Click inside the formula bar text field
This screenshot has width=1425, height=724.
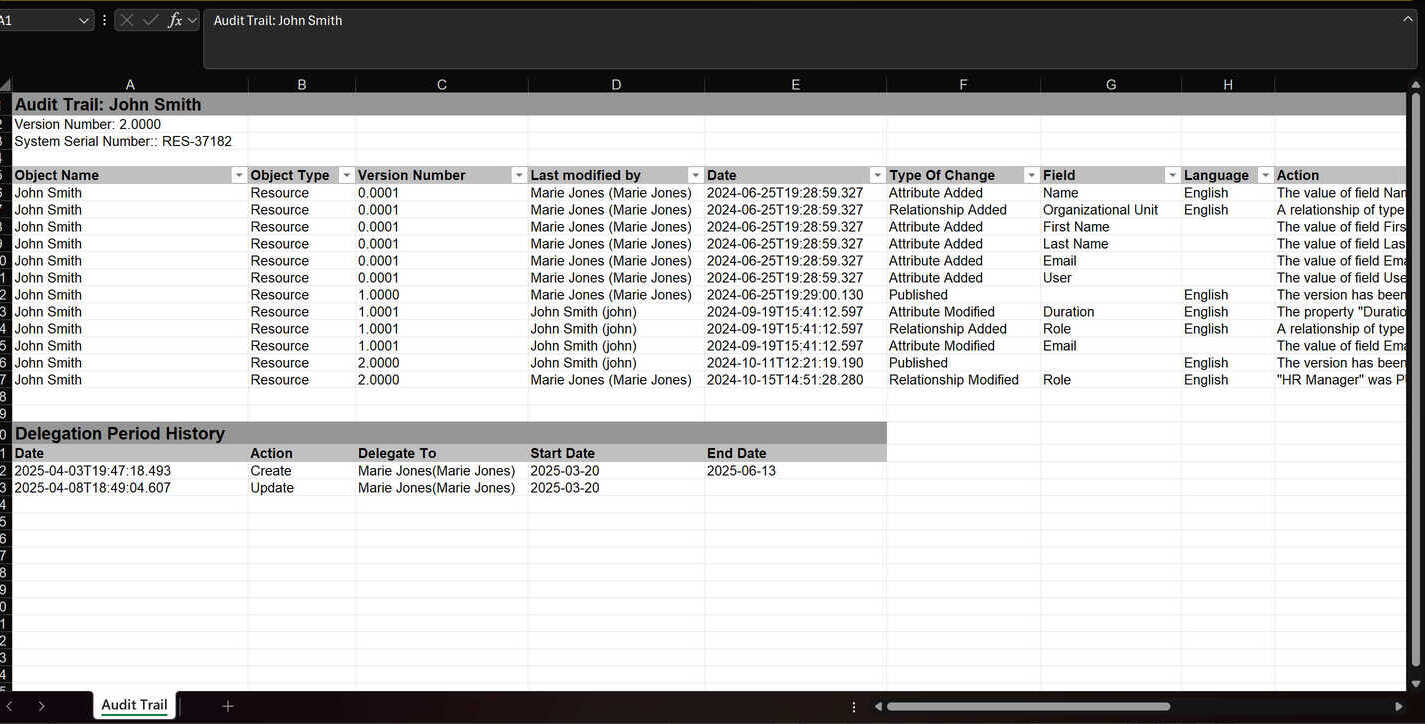800,38
